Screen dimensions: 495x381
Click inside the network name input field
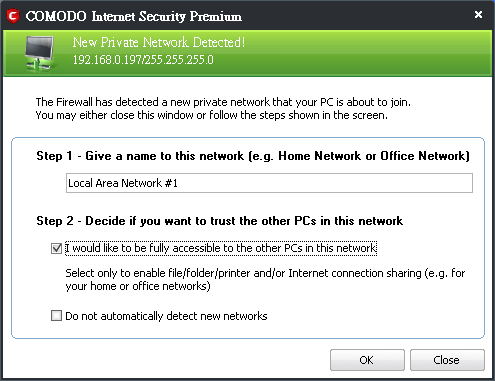(269, 183)
